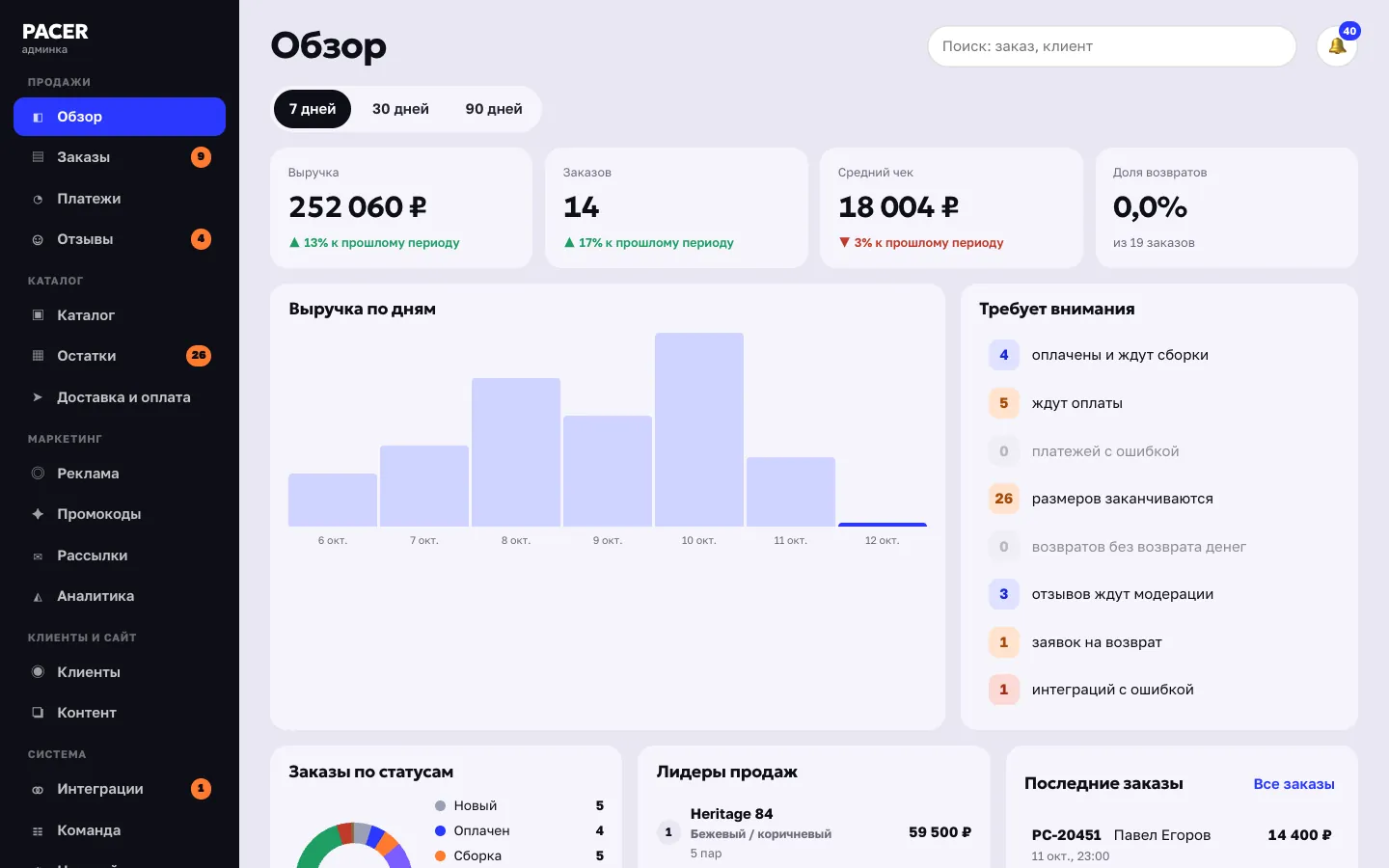Click the Каталог sidebar icon
This screenshot has height=868, width=1389.
point(38,315)
